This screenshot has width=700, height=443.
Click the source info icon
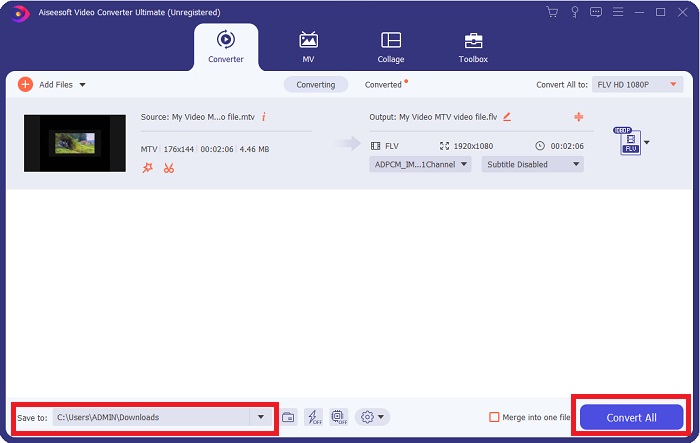pyautogui.click(x=264, y=117)
